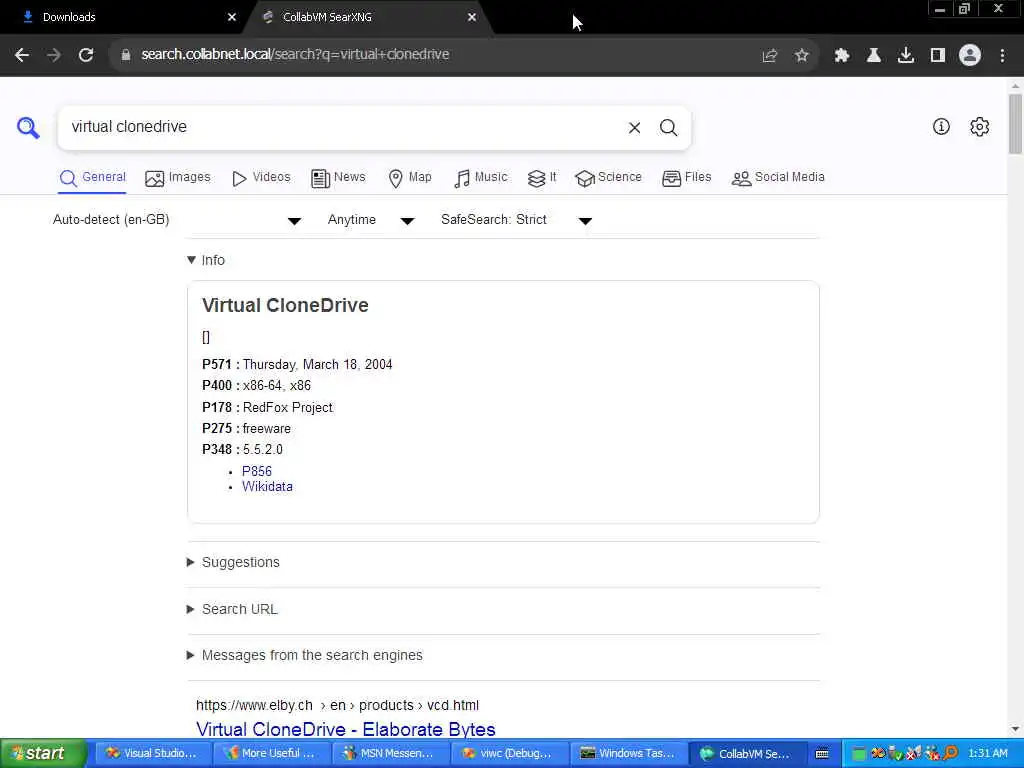This screenshot has width=1024, height=768.
Task: Open the News category
Action: click(338, 178)
